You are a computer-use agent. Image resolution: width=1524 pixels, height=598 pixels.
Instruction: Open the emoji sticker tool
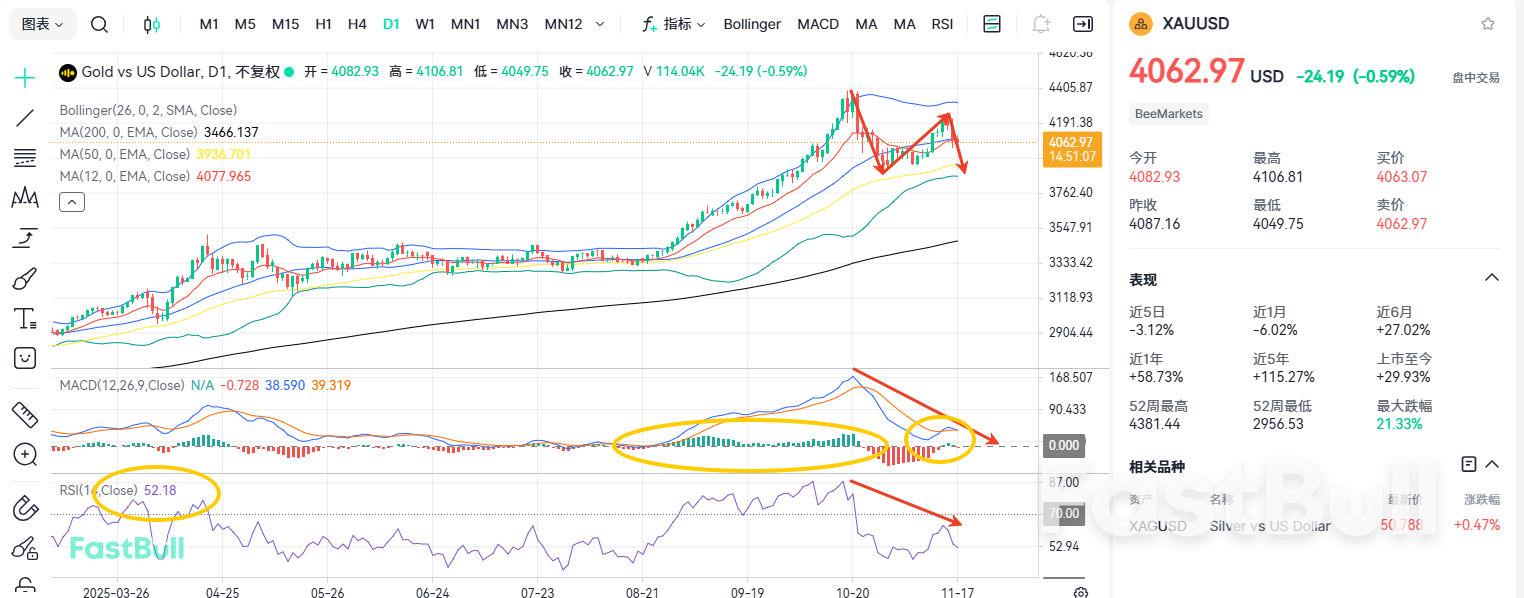coord(24,357)
